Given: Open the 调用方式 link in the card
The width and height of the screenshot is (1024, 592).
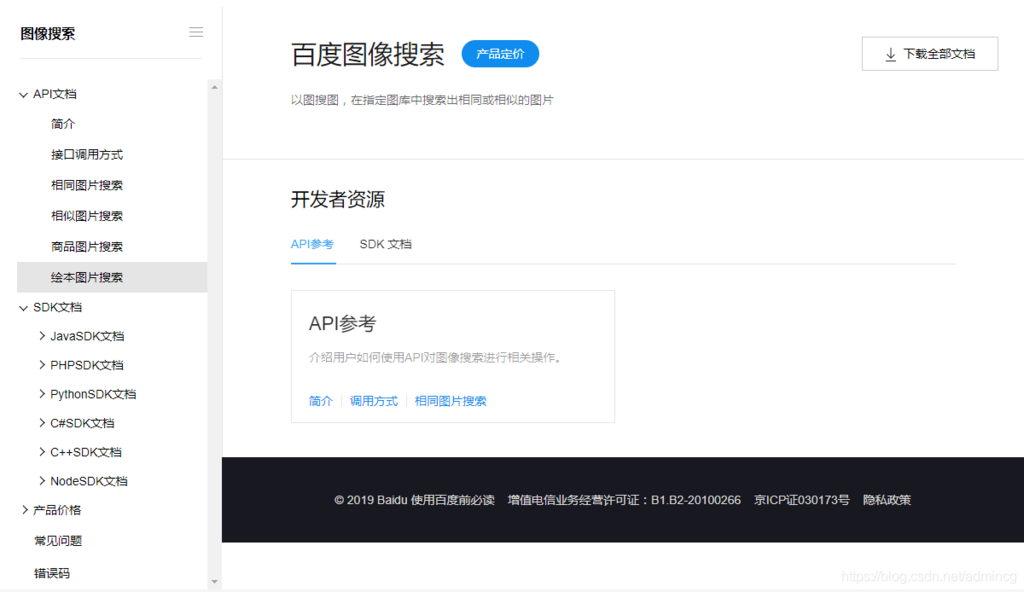Looking at the screenshot, I should click(x=374, y=401).
